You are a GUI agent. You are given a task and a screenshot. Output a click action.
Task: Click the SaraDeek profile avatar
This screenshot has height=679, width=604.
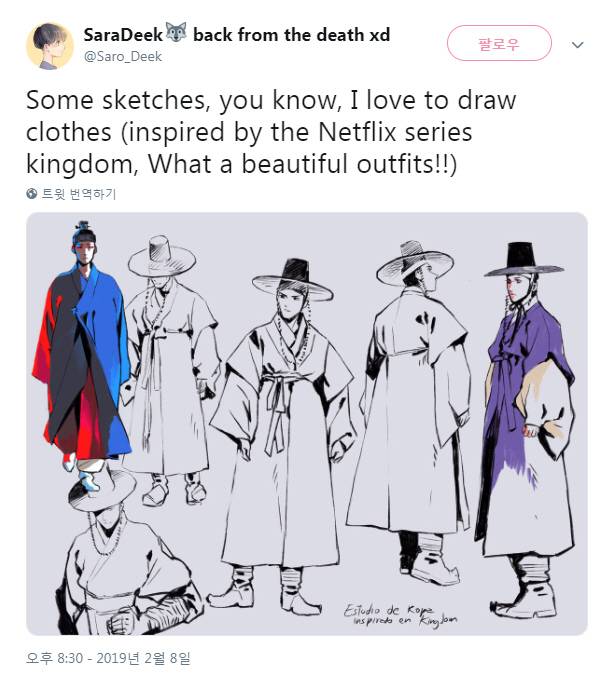[x=50, y=45]
